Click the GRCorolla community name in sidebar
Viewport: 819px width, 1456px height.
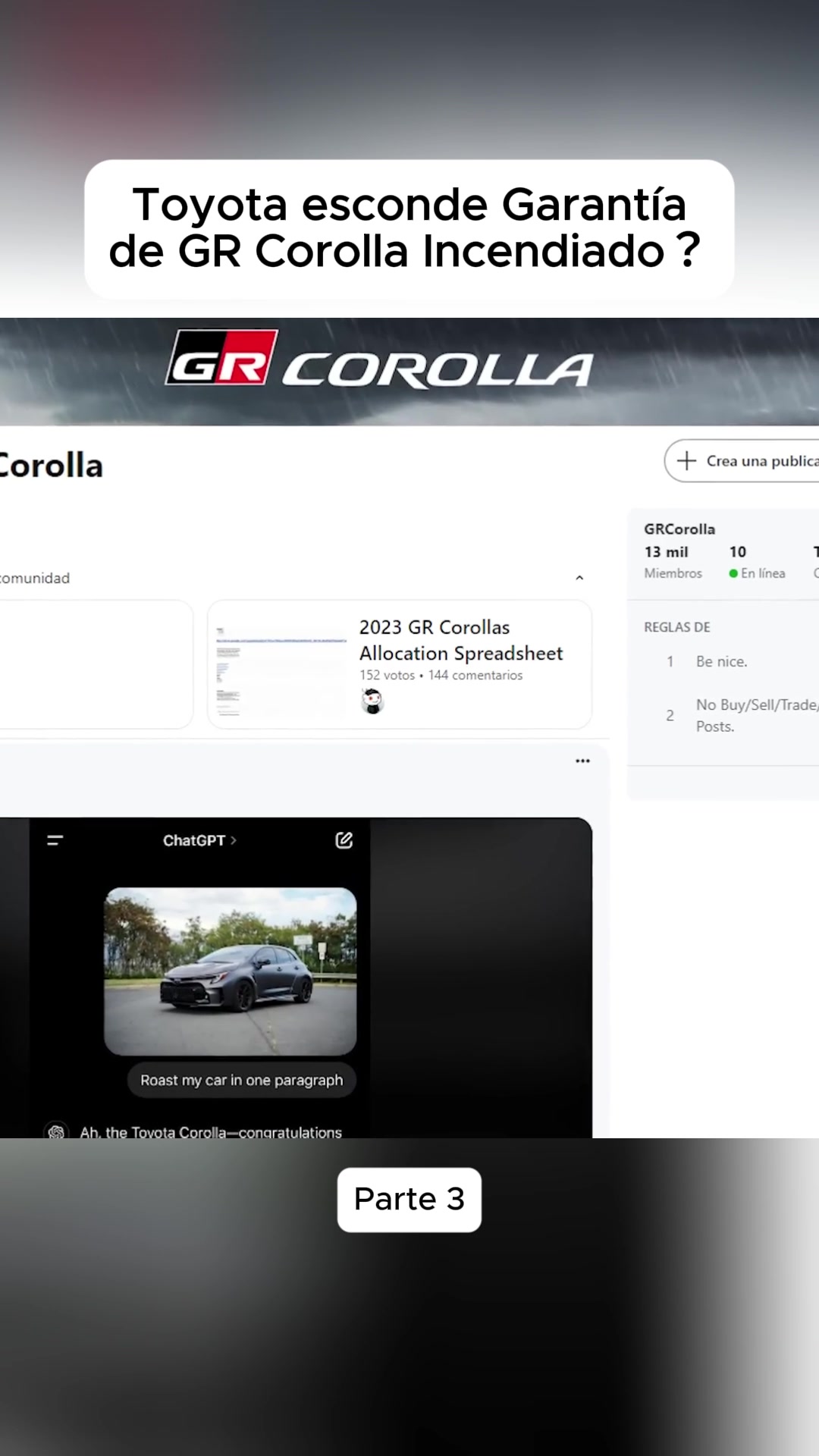679,529
